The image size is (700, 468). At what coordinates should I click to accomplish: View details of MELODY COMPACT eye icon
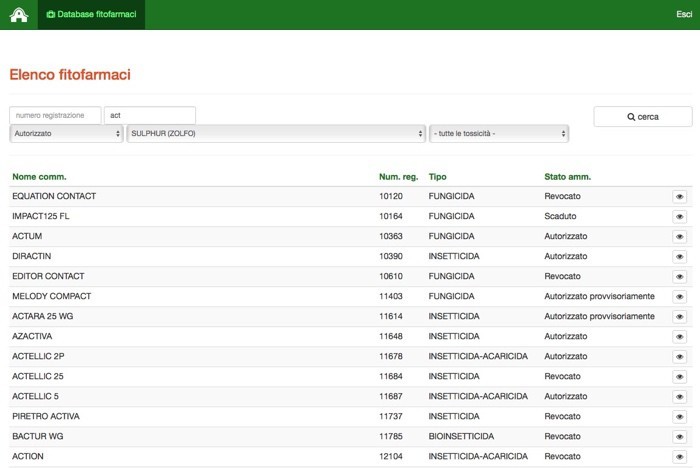point(679,297)
